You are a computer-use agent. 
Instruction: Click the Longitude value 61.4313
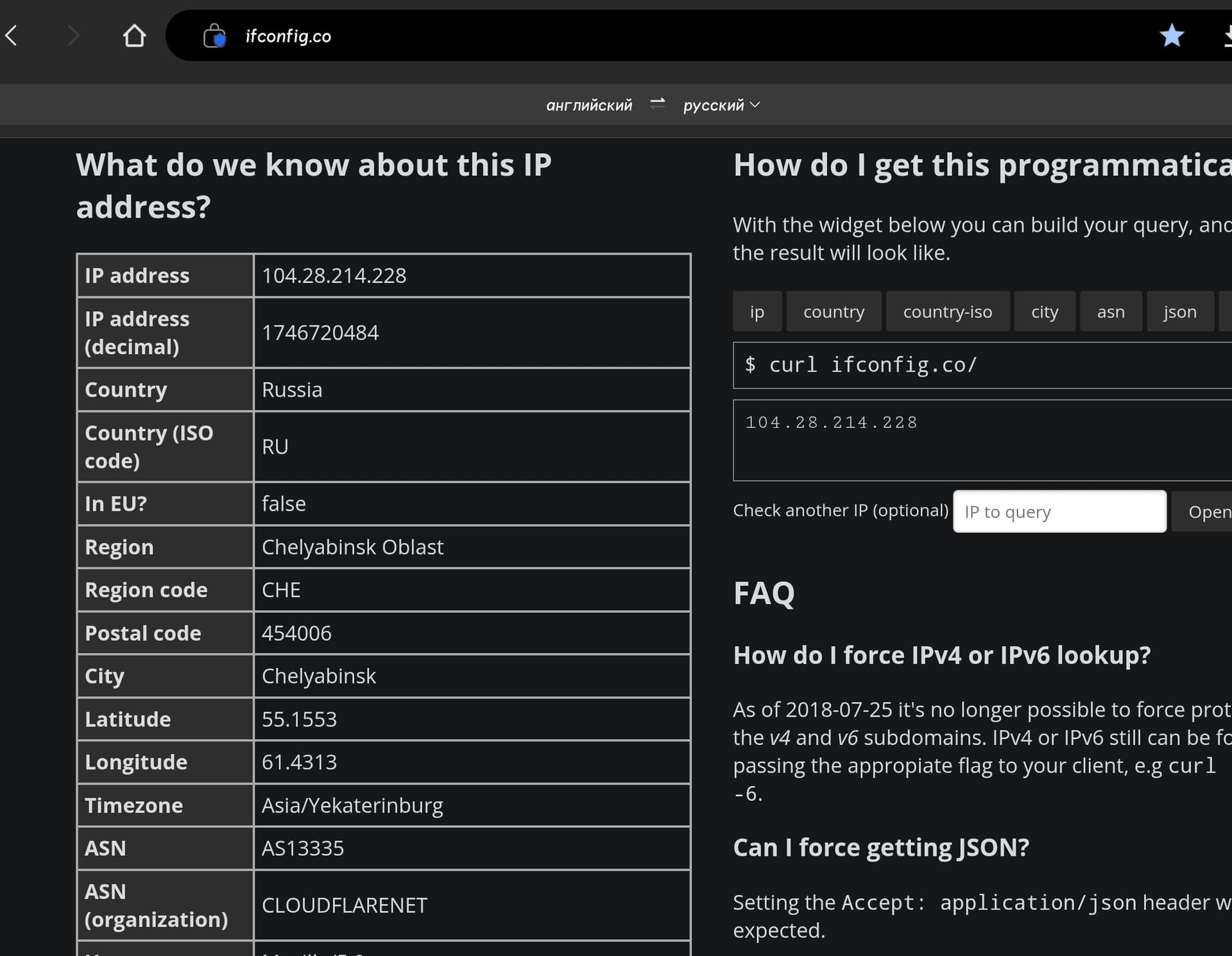pyautogui.click(x=299, y=762)
